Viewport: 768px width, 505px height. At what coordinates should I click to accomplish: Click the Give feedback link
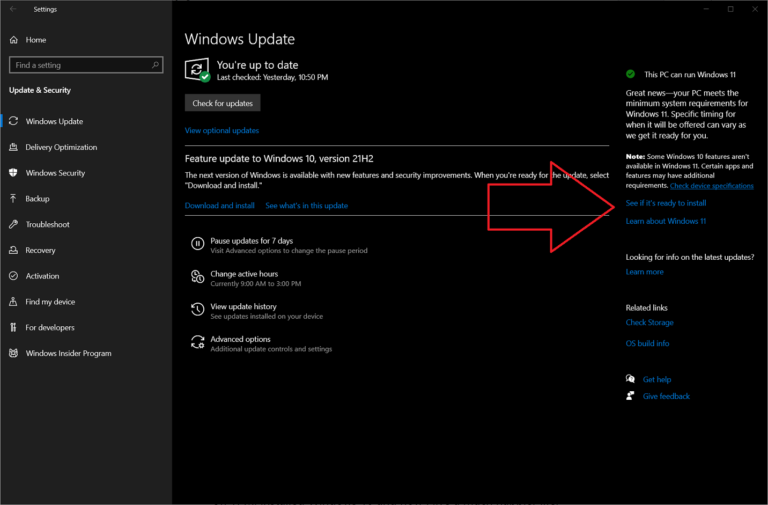(666, 396)
